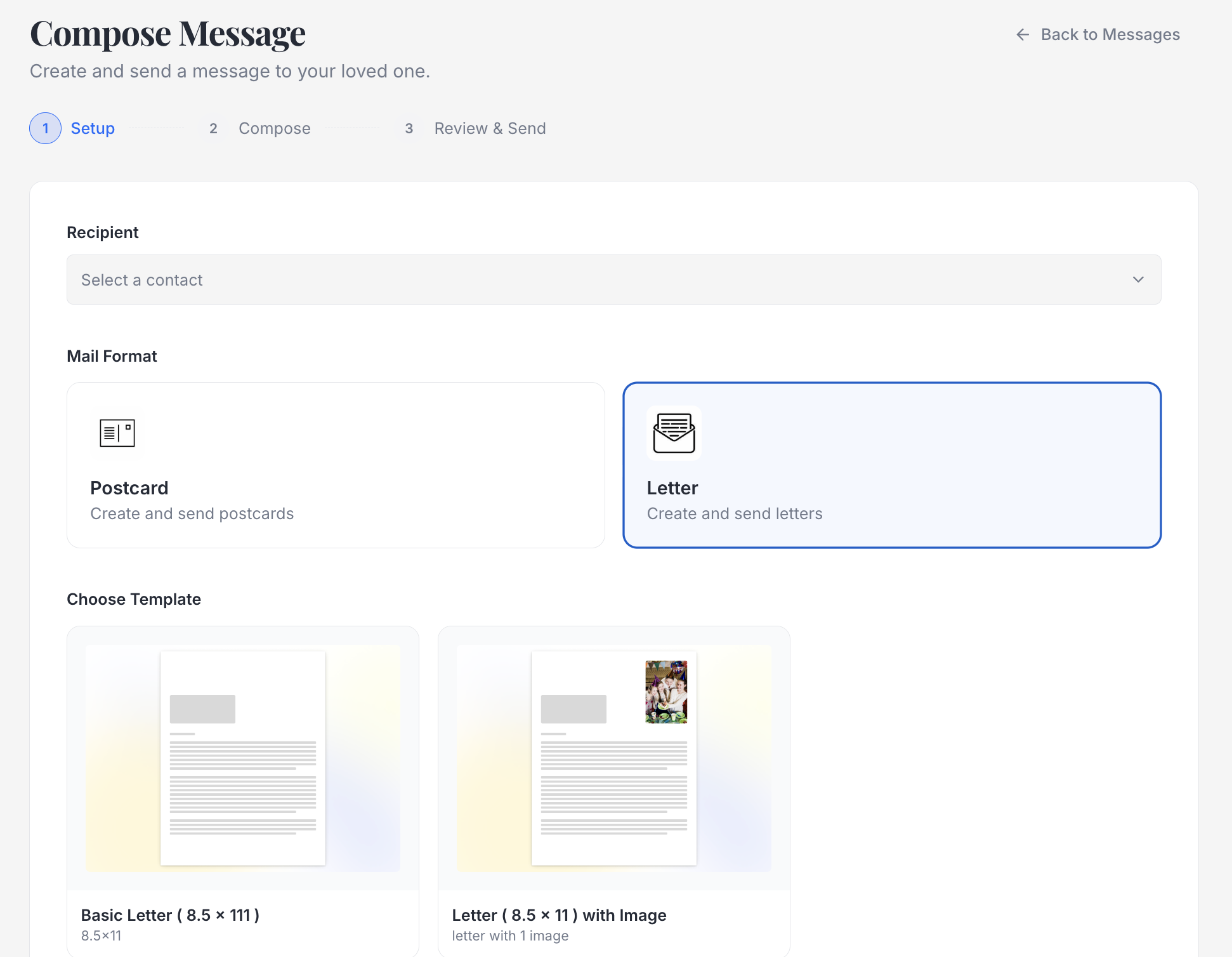Go to the Setup step tab

pos(93,128)
